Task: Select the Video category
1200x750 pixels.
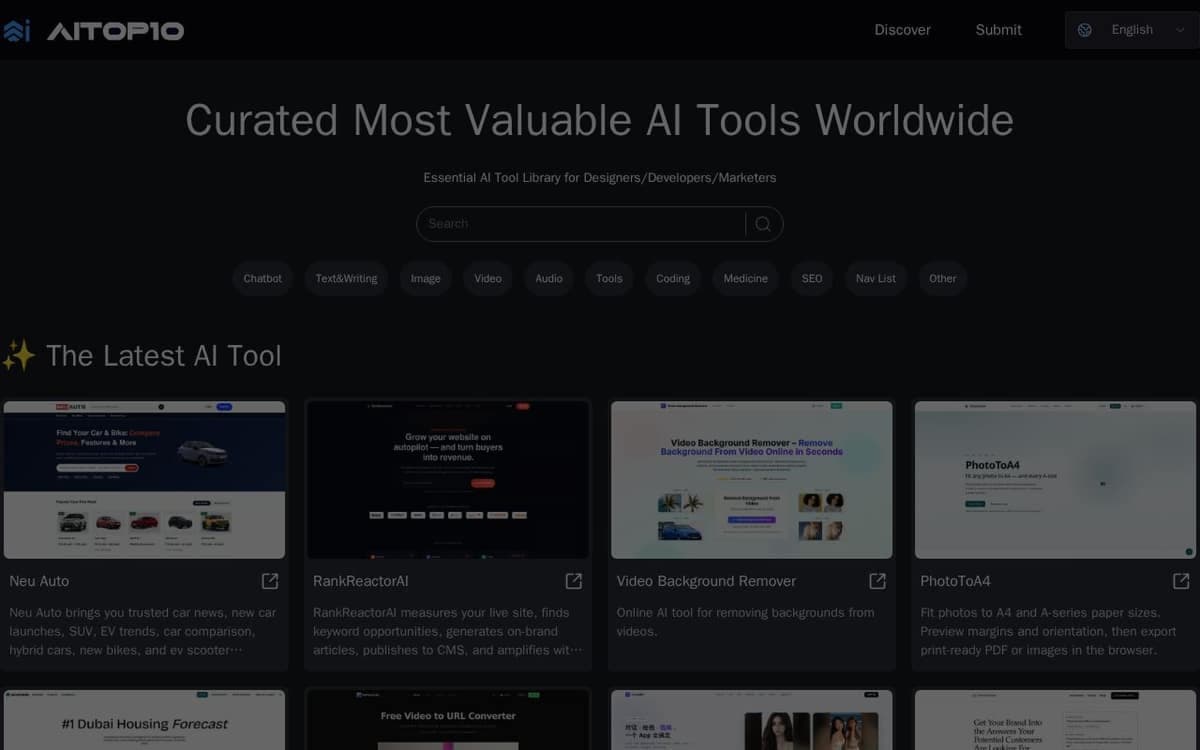Action: (x=488, y=279)
